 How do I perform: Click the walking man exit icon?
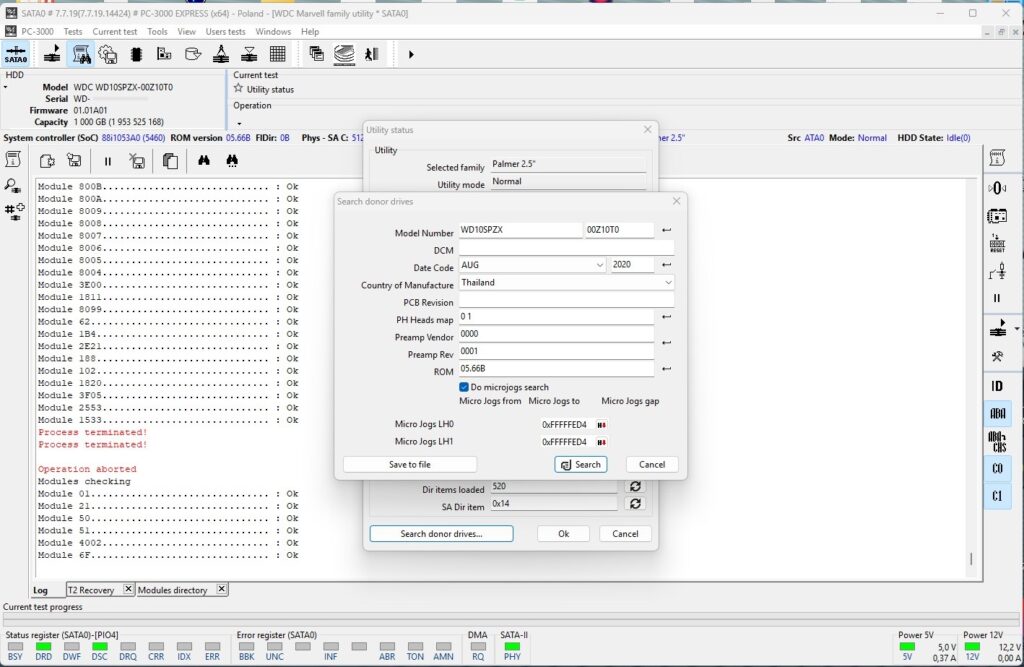click(372, 54)
